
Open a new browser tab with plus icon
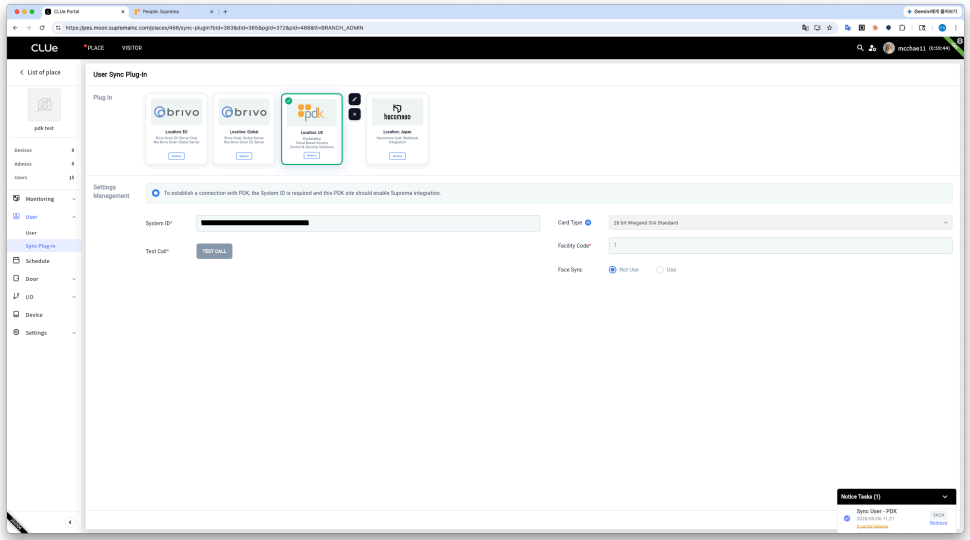[x=225, y=12]
